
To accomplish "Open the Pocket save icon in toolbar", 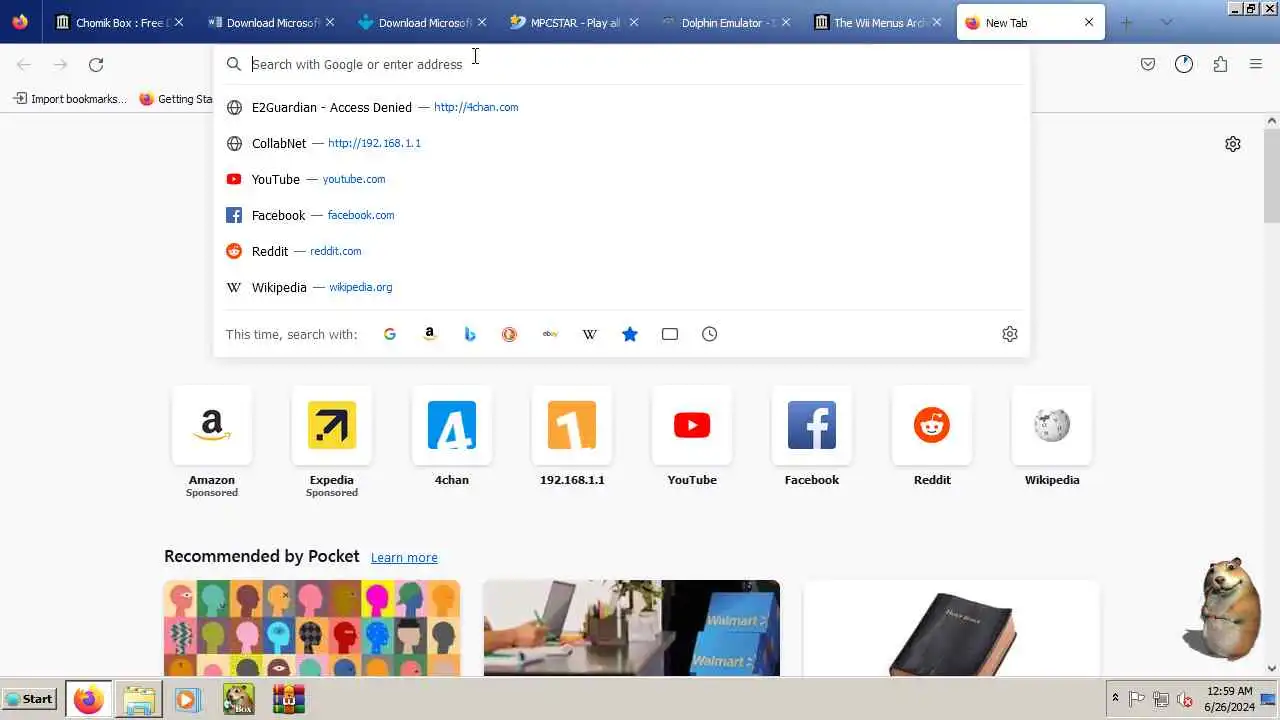I will (x=1148, y=64).
